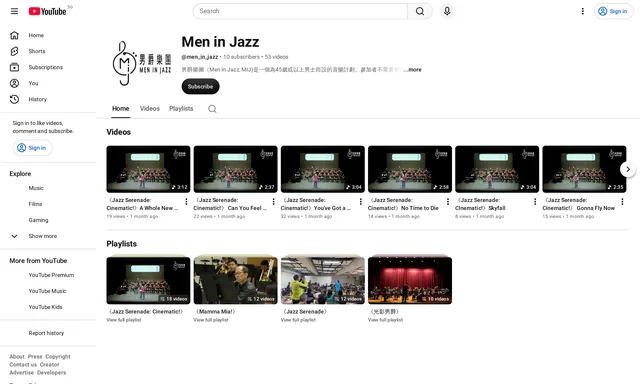Viewport: 640px width, 384px height.
Task: Play the You've Got a video thumbnail
Action: click(323, 169)
